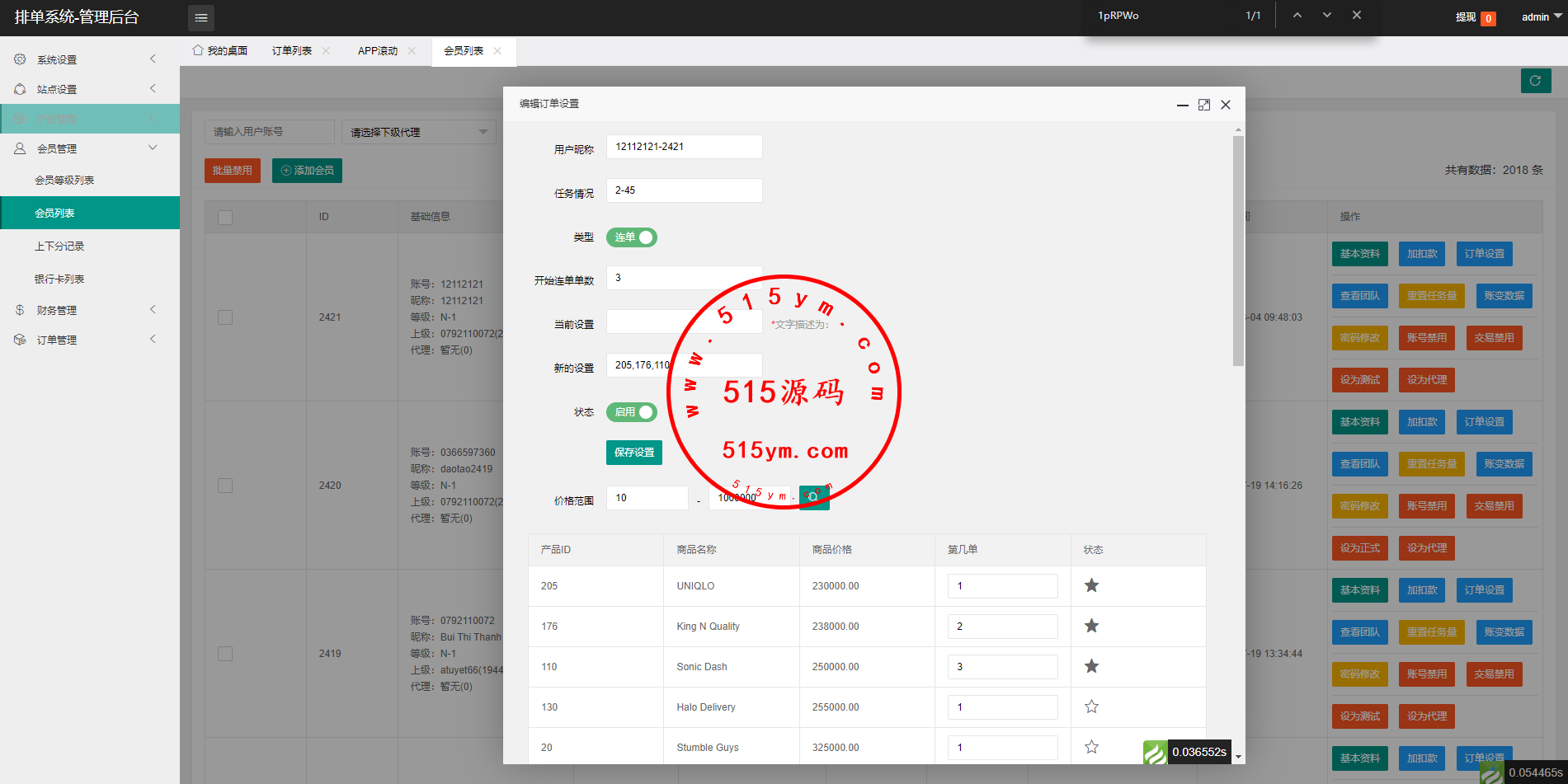The image size is (1568, 784).
Task: Check the checkbox for member 2421
Action: [x=225, y=317]
